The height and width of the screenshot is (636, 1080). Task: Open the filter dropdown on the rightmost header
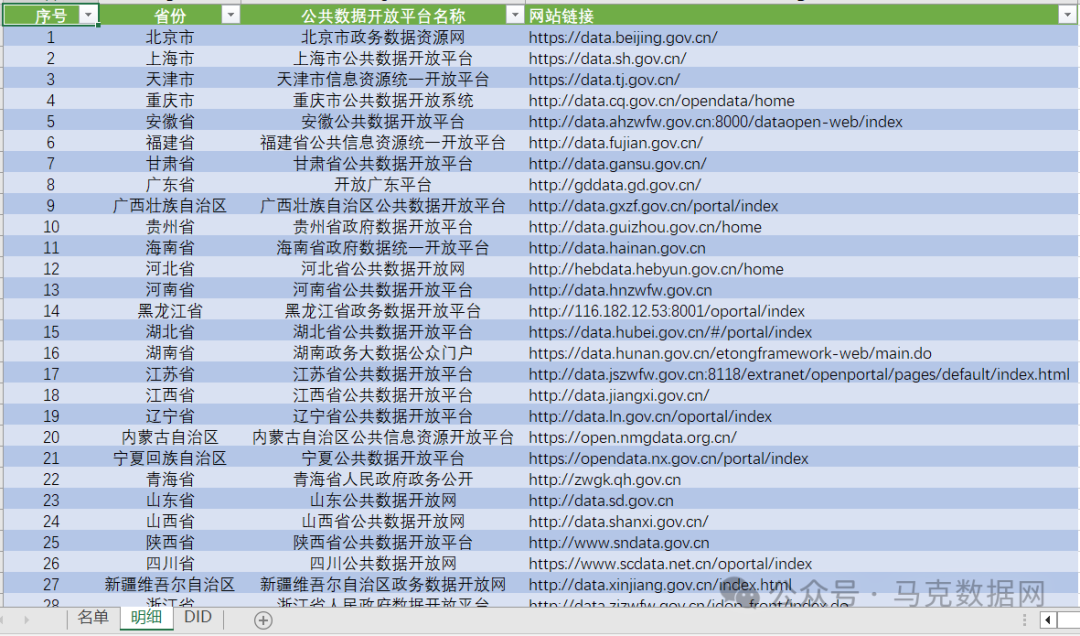[x=1066, y=14]
